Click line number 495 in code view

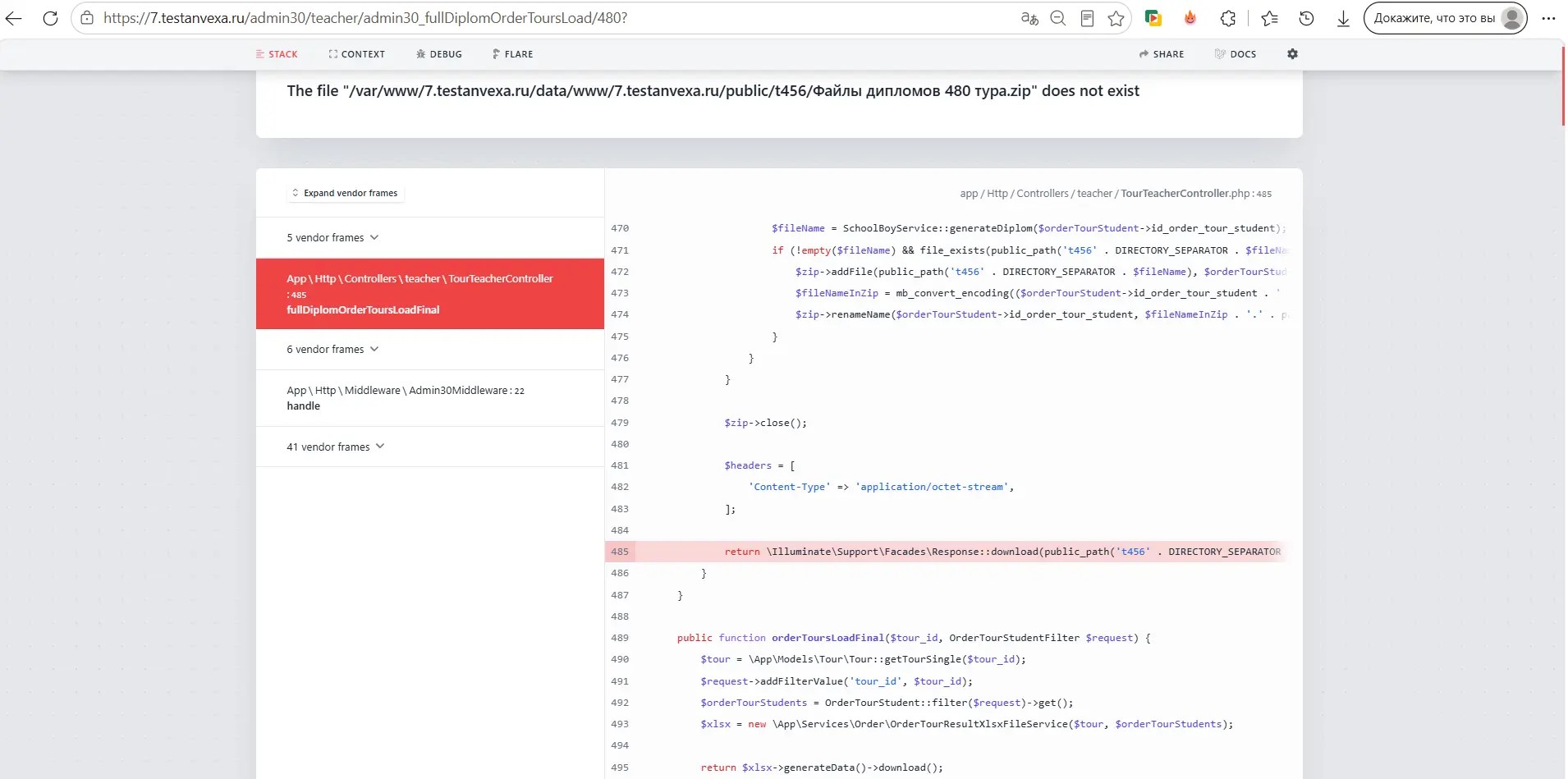(x=620, y=768)
